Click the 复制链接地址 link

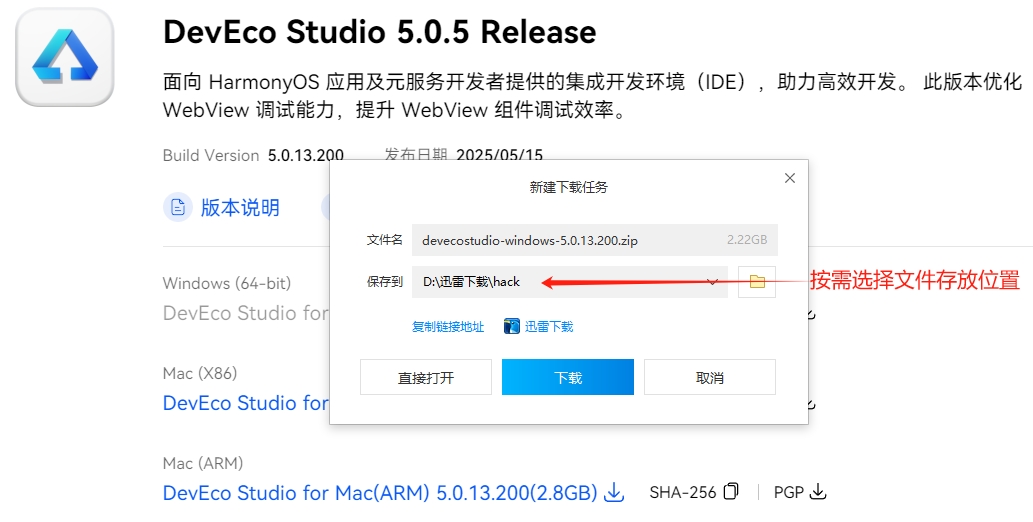pyautogui.click(x=448, y=326)
